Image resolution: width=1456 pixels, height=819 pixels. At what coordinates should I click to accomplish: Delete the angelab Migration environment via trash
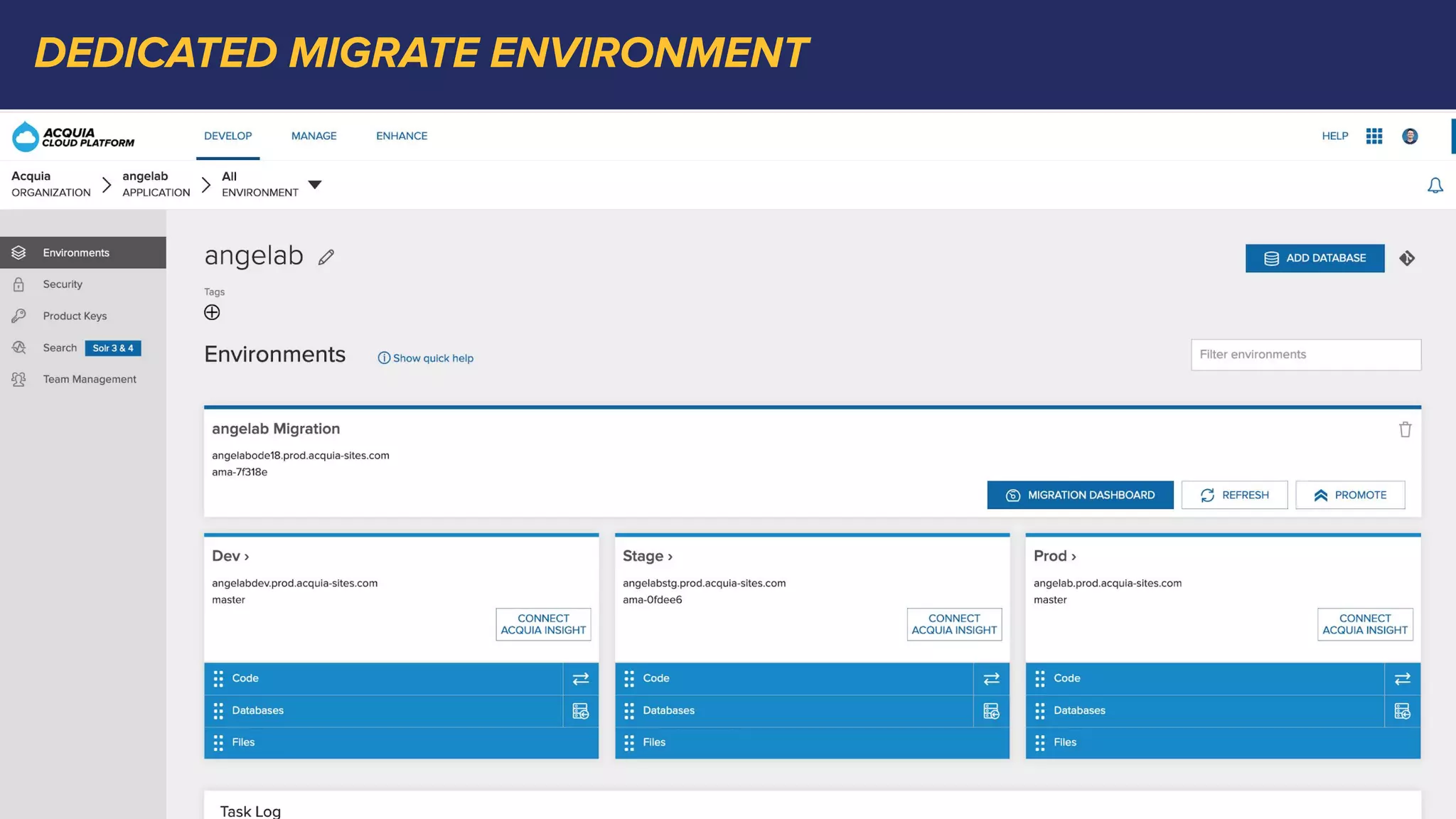tap(1405, 429)
